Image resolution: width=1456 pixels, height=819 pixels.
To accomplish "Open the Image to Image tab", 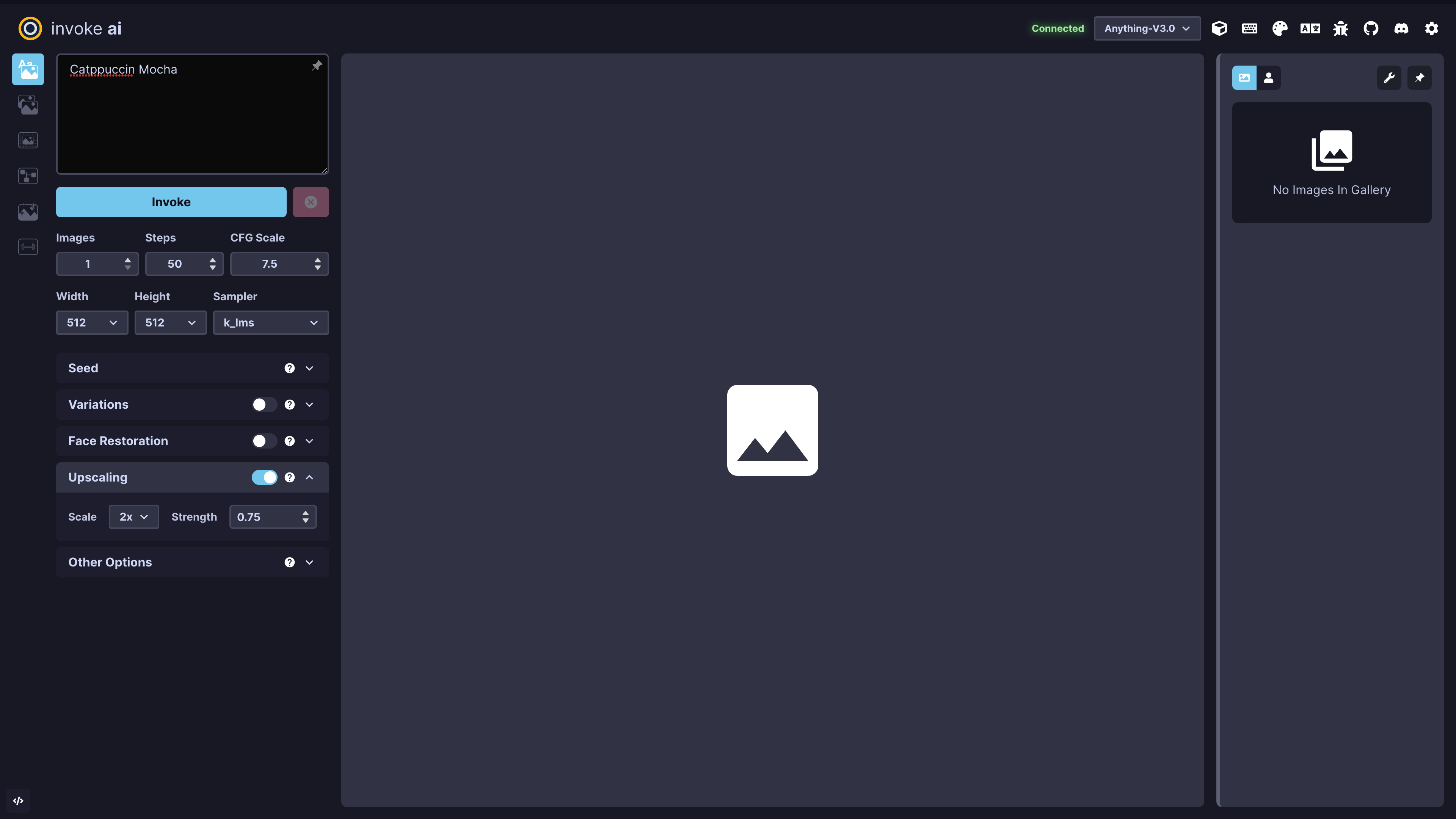I will [x=28, y=105].
